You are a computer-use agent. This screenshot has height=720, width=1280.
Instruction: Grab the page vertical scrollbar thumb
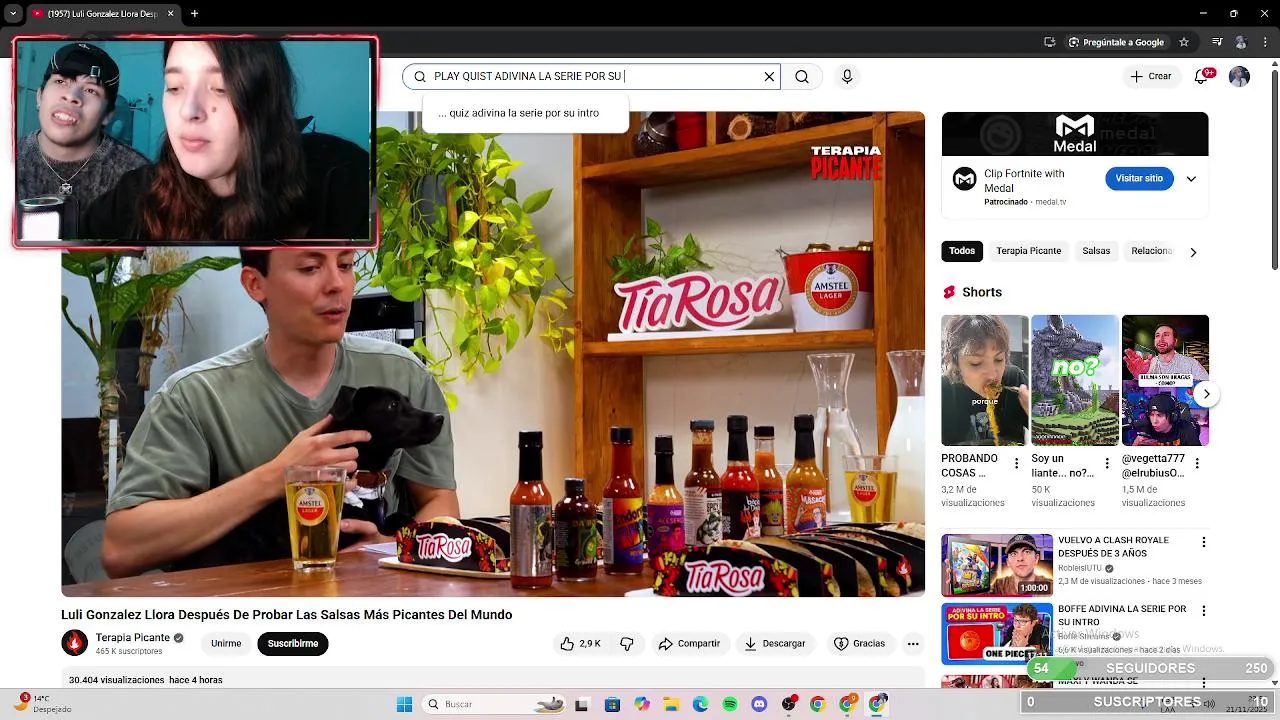click(x=1274, y=170)
